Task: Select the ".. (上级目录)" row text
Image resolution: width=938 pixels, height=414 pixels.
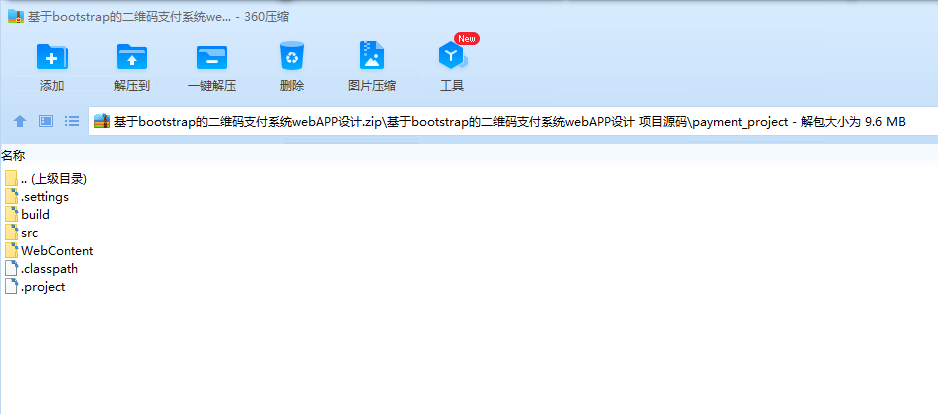Action: 54,178
